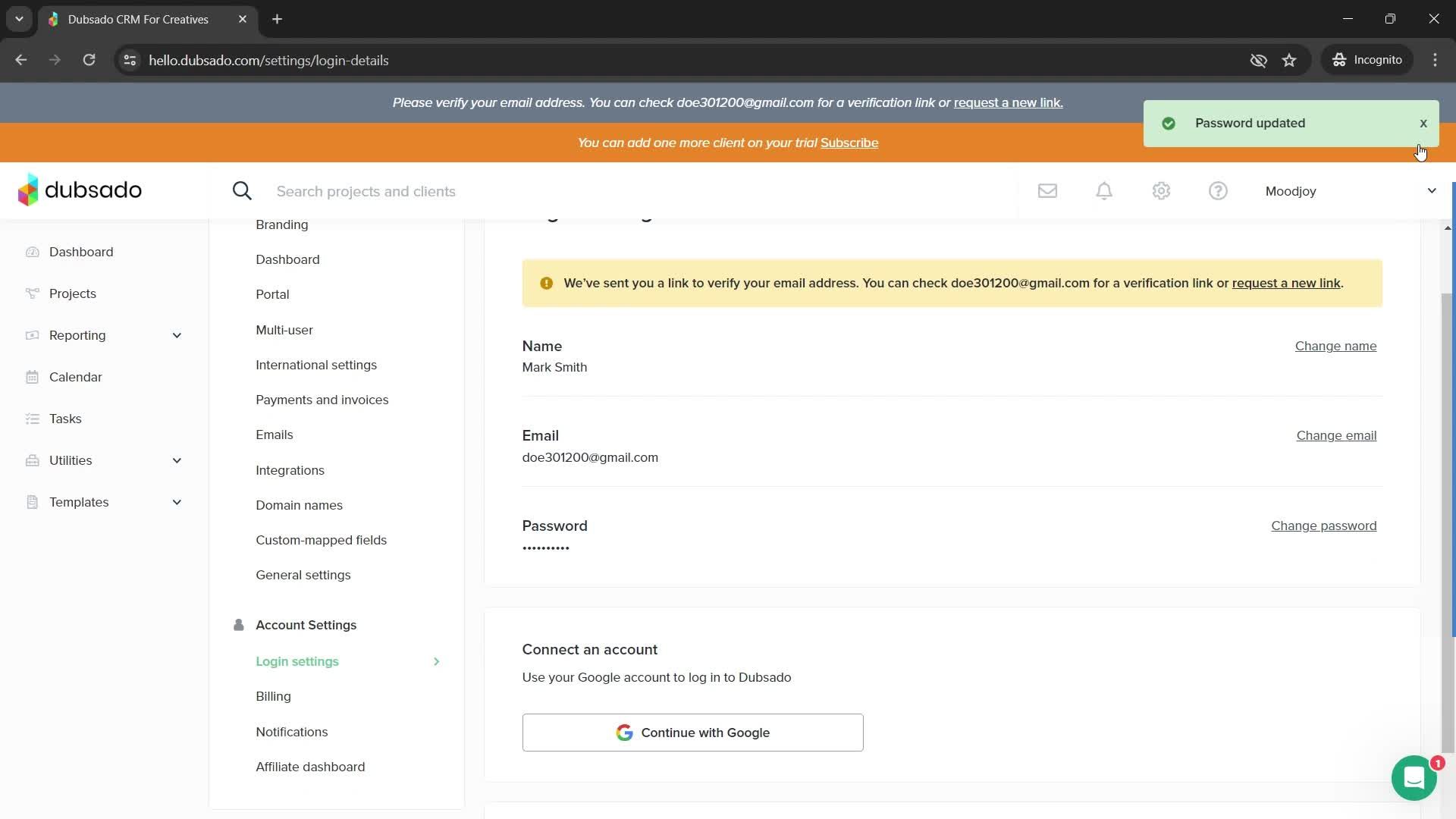Request new link in top banner
The image size is (1456, 819).
[x=1008, y=102]
